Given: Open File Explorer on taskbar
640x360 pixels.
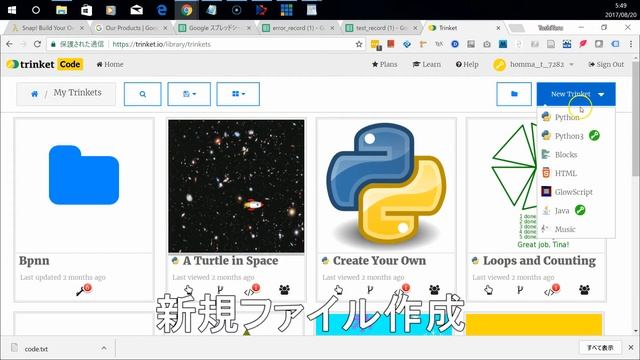Looking at the screenshot, I should tap(61, 10).
